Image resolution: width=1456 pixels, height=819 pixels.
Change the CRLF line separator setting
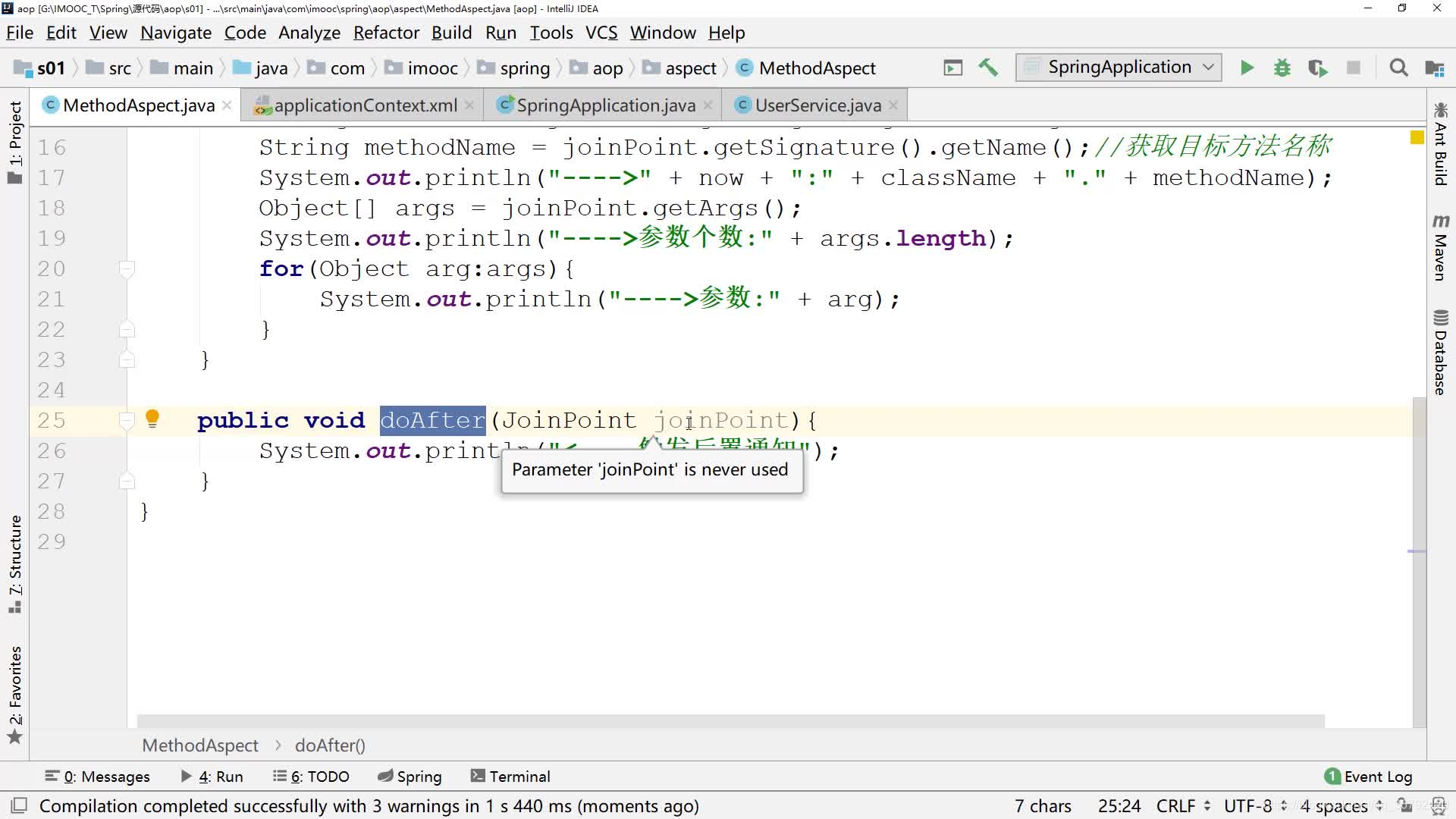[x=1183, y=806]
